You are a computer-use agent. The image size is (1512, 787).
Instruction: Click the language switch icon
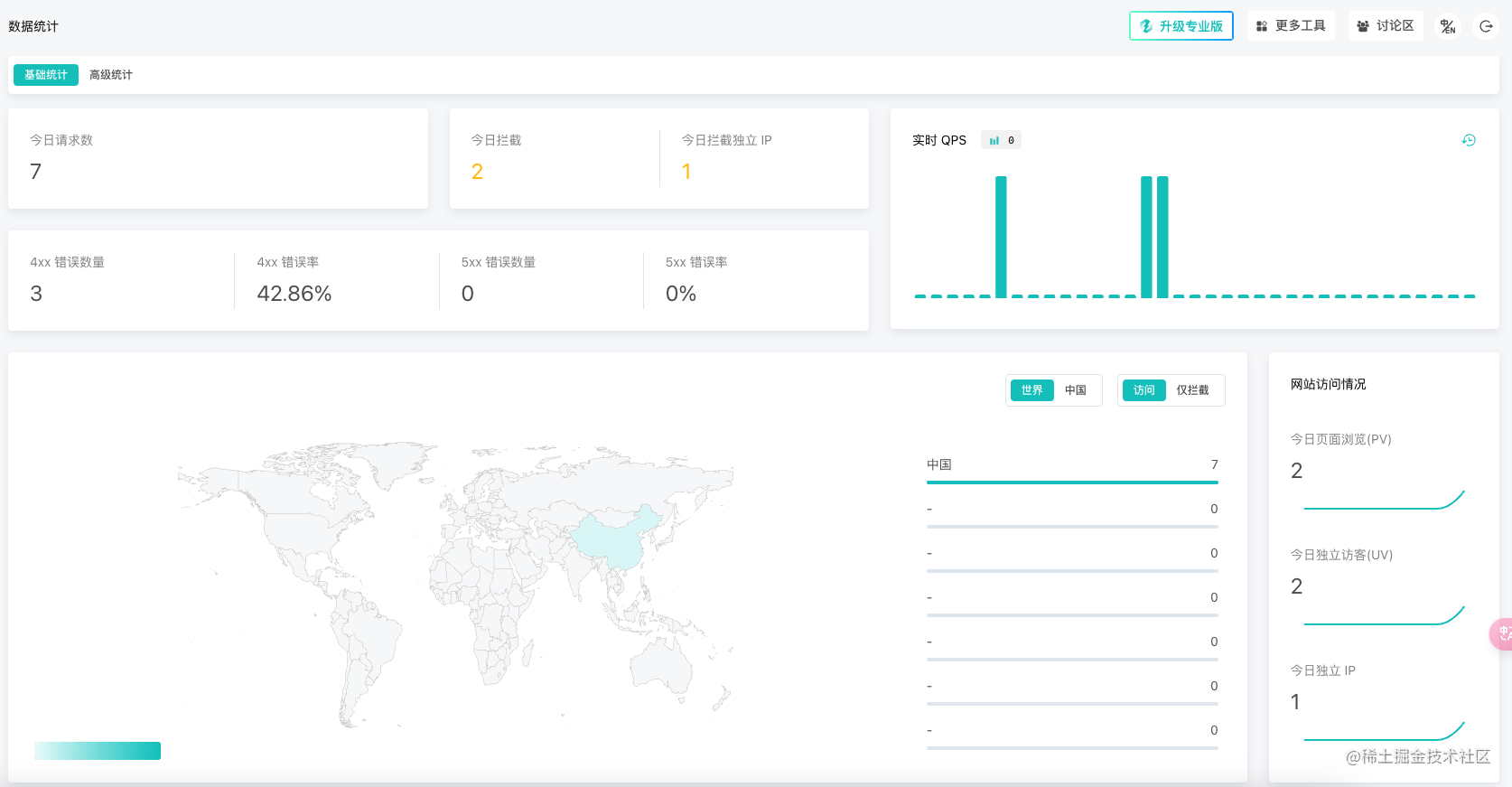click(1448, 26)
